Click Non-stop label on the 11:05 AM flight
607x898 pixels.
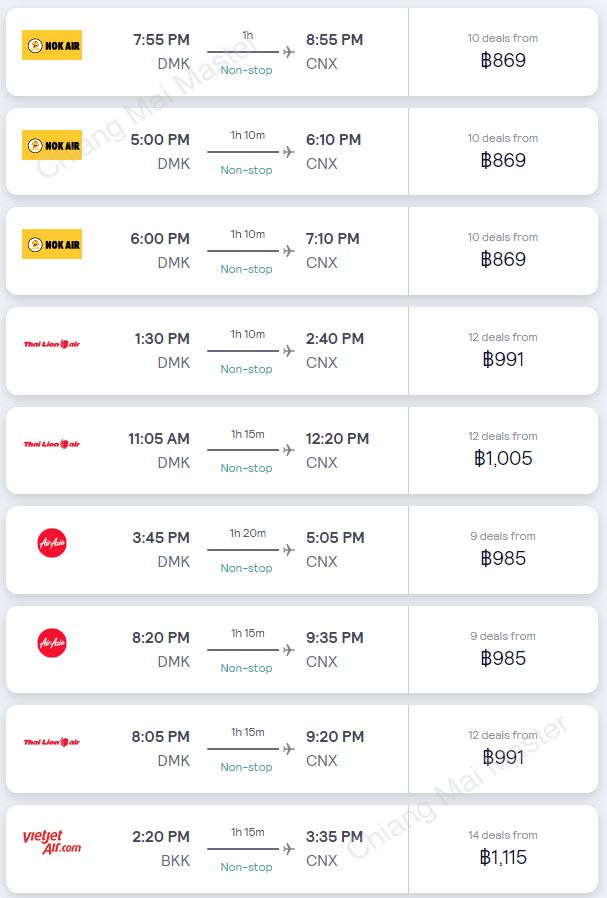(x=246, y=468)
